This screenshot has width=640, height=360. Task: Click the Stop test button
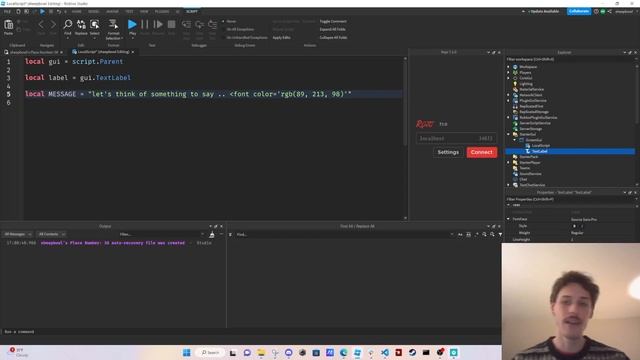coord(171,24)
